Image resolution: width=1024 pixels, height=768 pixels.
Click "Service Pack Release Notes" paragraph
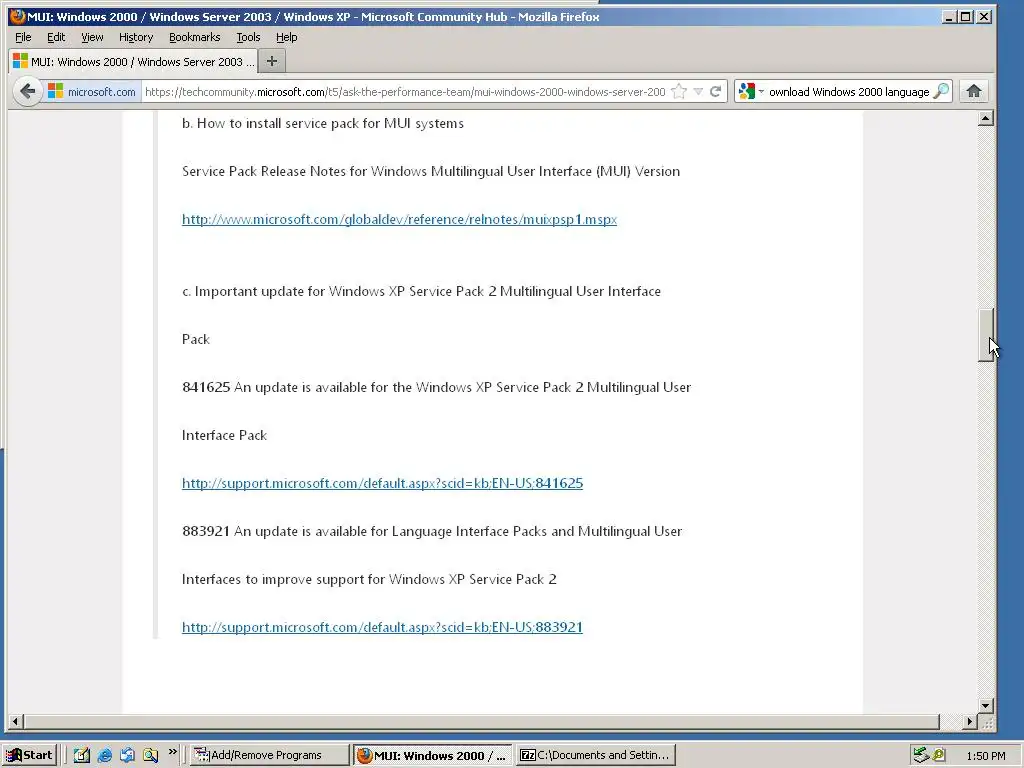(x=431, y=171)
